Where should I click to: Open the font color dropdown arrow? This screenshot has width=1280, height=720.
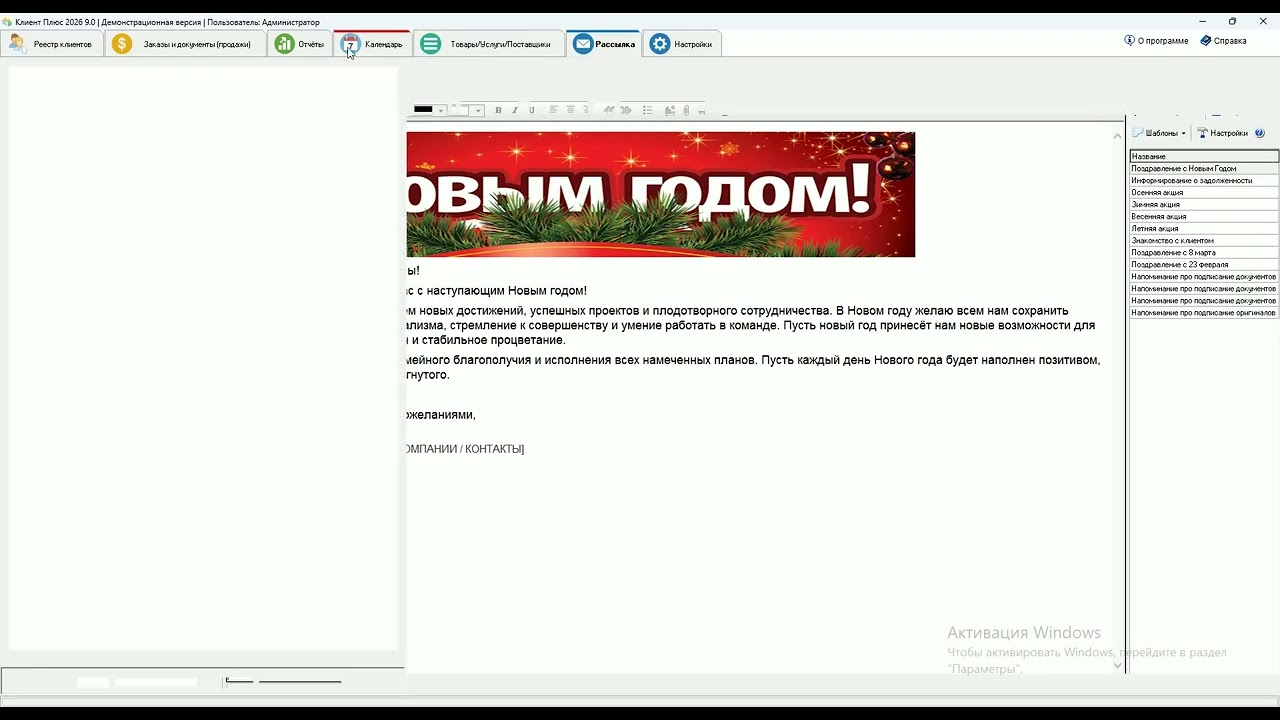coord(441,110)
